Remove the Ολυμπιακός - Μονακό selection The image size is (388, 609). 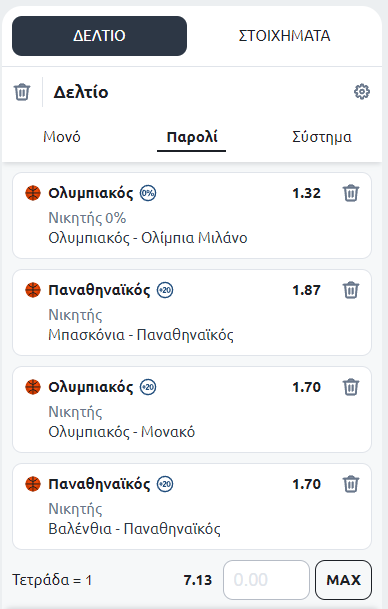tap(351, 387)
